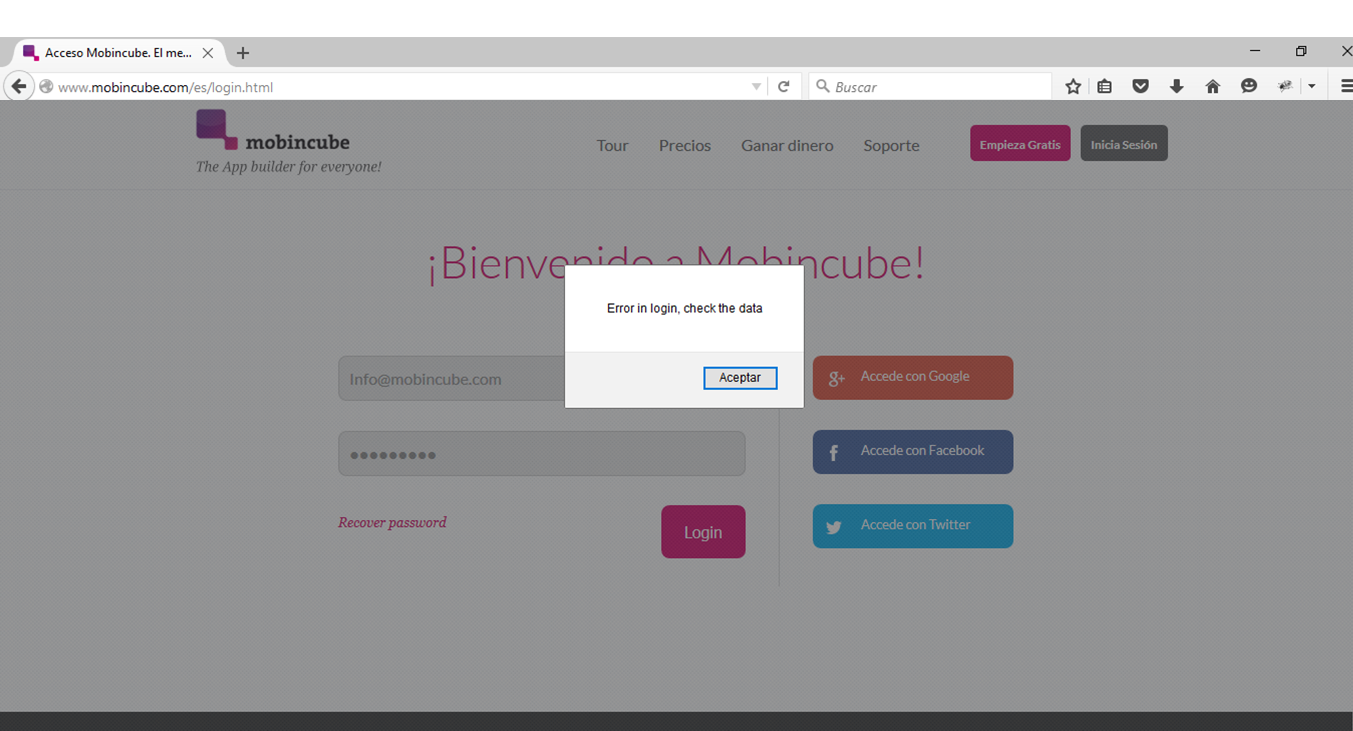Image resolution: width=1353 pixels, height=731 pixels.
Task: Save page to Pocket icon
Action: pos(1141,87)
